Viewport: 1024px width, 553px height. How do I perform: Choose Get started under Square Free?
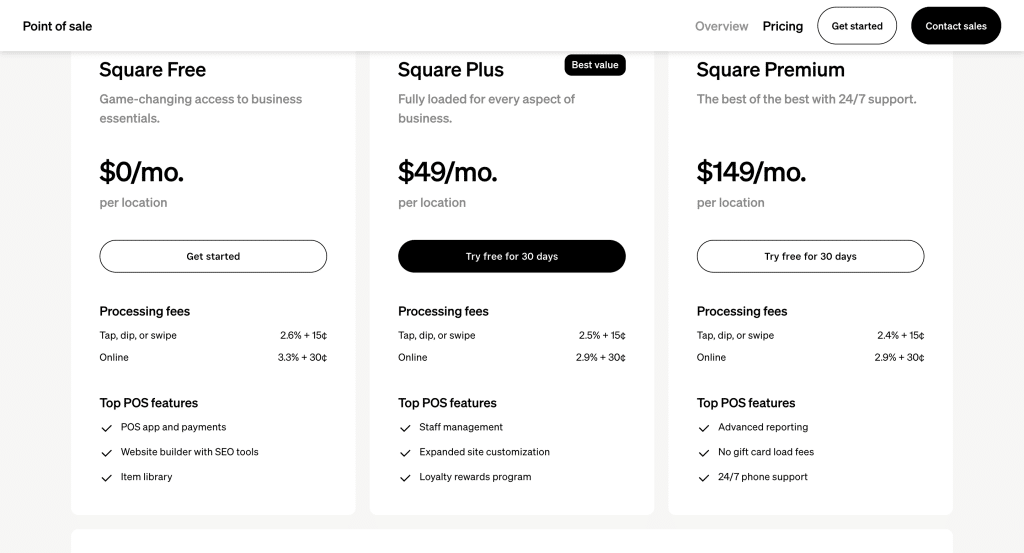click(213, 256)
